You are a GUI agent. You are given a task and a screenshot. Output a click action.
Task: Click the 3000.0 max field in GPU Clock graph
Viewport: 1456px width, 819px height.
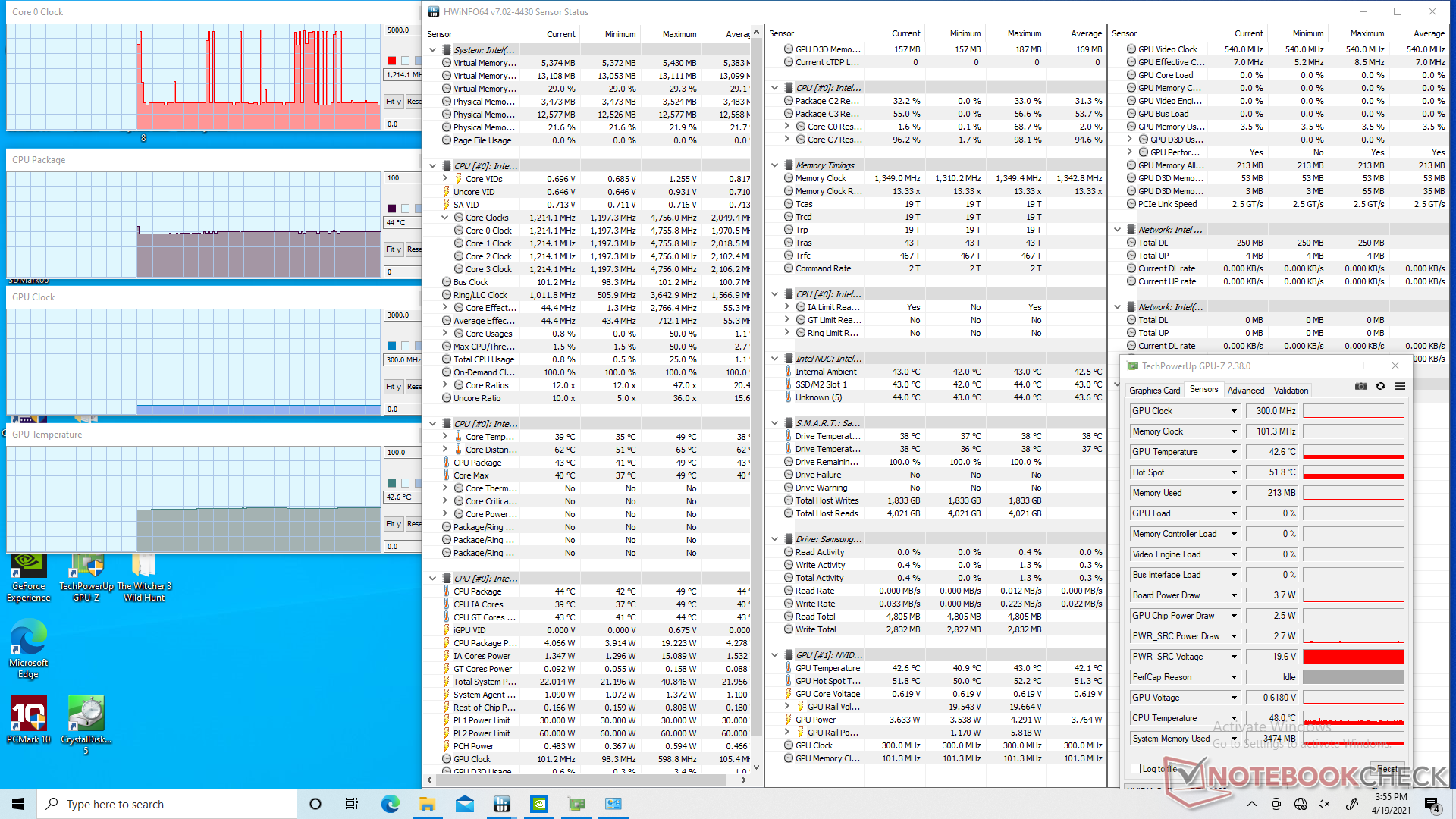click(x=402, y=315)
